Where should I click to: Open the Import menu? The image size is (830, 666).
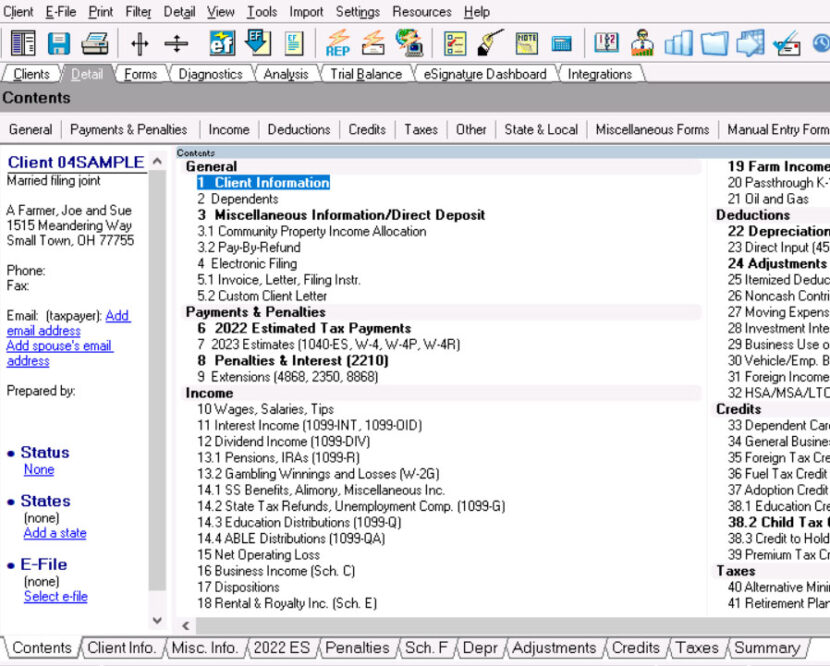click(x=306, y=12)
